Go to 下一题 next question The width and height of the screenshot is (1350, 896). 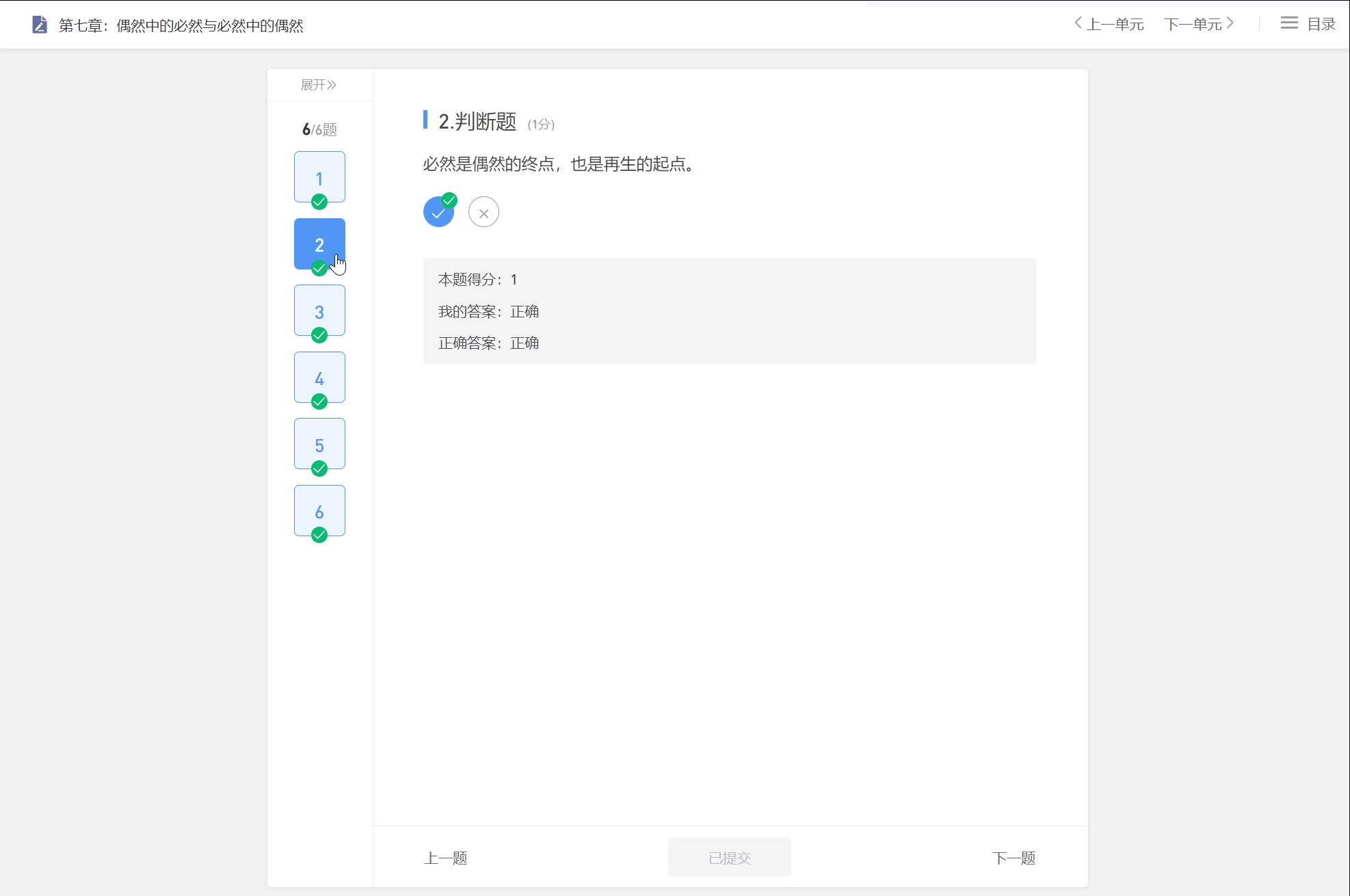click(1013, 857)
